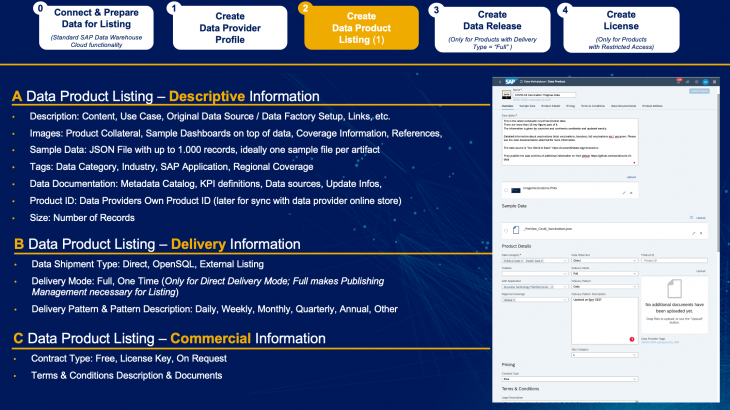Open the Data Category dropdown
Viewport: 730px width, 410px height.
(x=534, y=261)
